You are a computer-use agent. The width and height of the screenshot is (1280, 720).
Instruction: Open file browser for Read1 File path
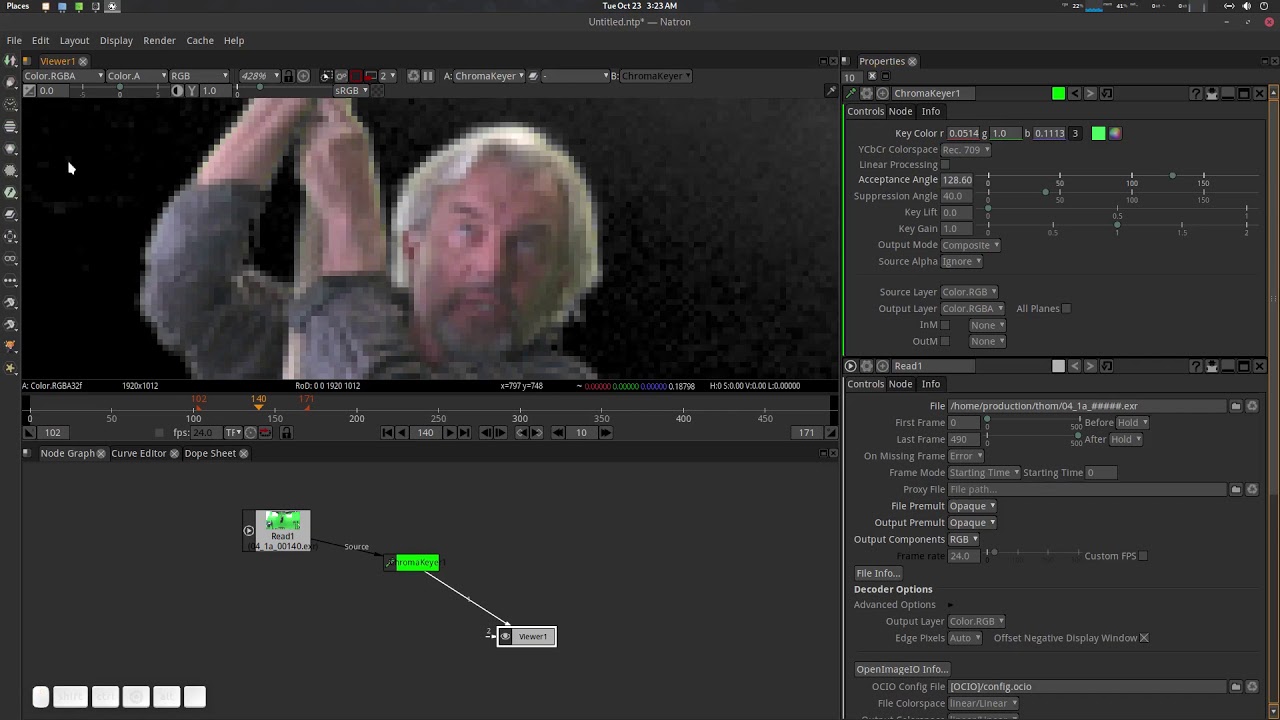point(1236,406)
